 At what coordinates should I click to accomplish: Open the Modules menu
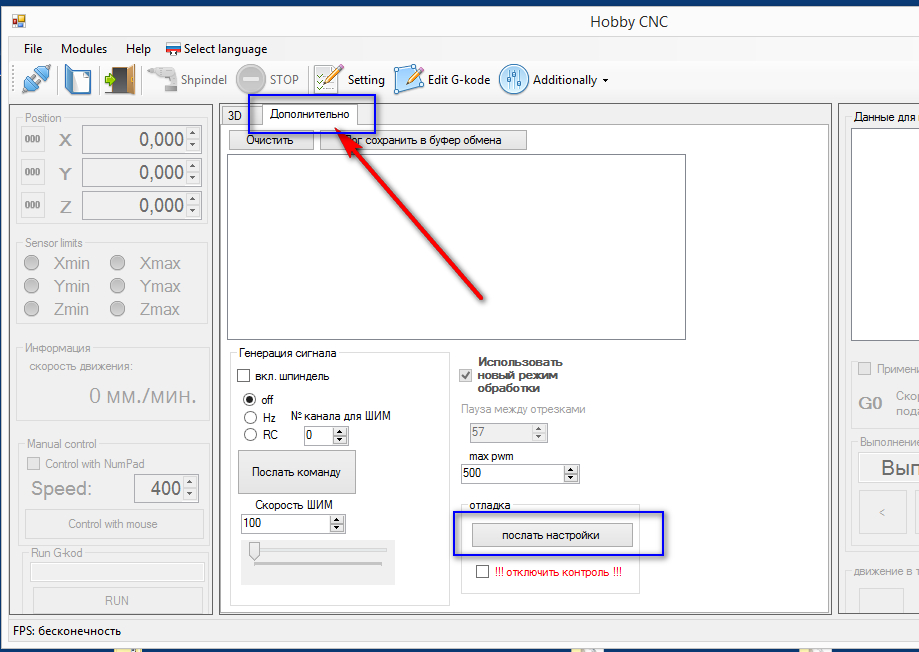point(84,49)
